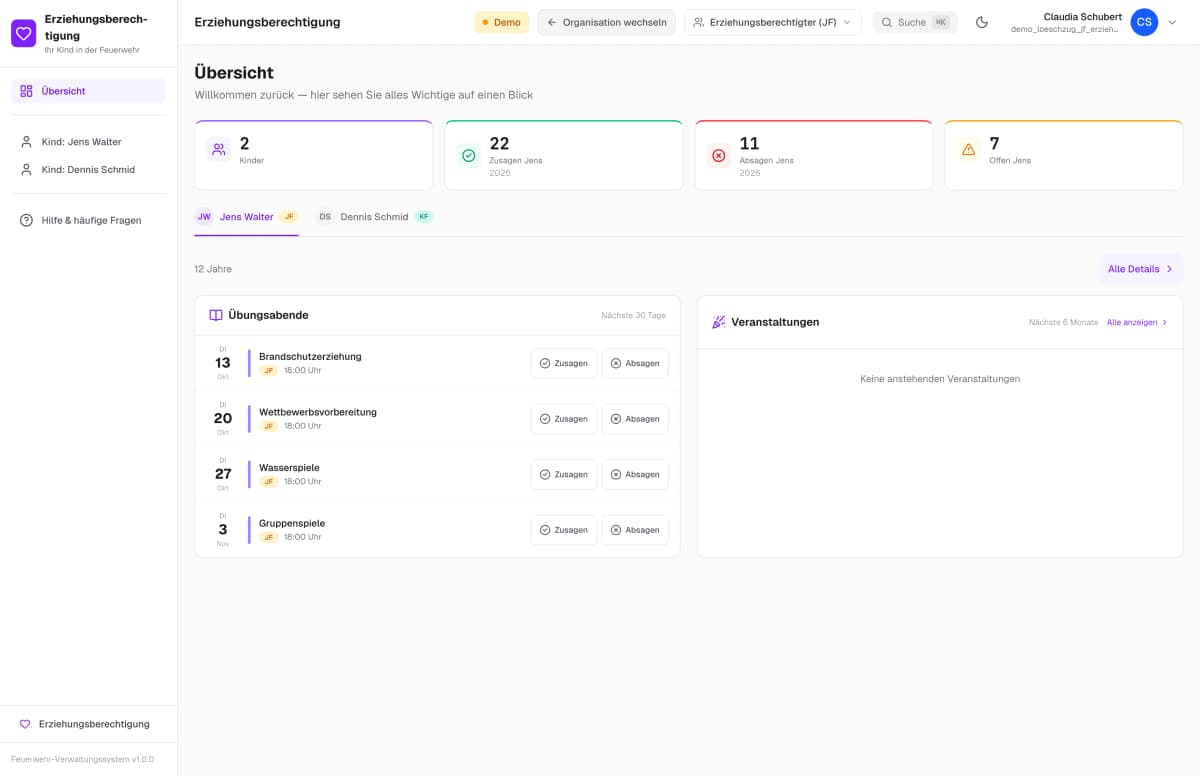The height and width of the screenshot is (776, 1200).
Task: Click the dashboard grid icon next to Übersicht
Action: coord(27,91)
